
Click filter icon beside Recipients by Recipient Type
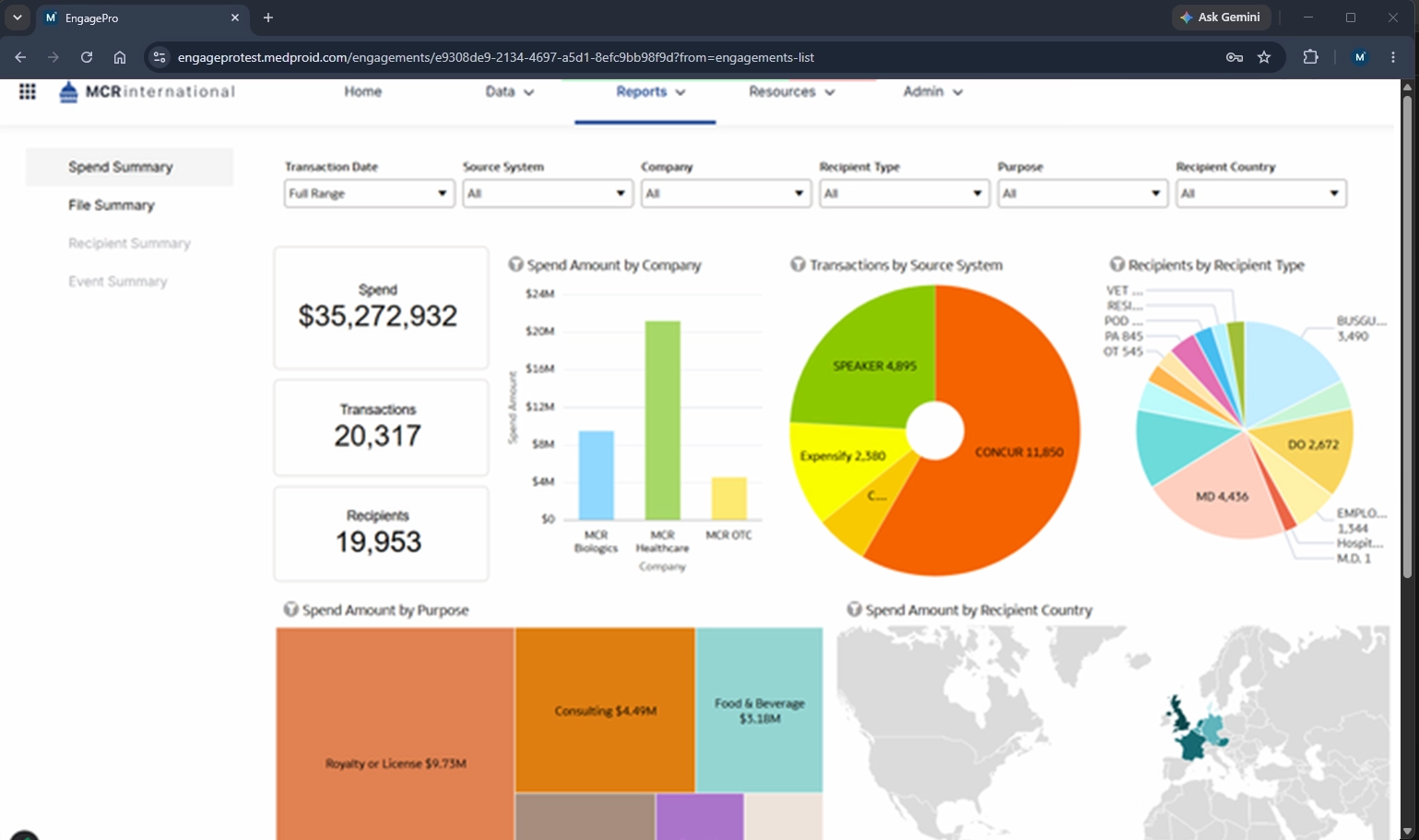click(x=1117, y=265)
